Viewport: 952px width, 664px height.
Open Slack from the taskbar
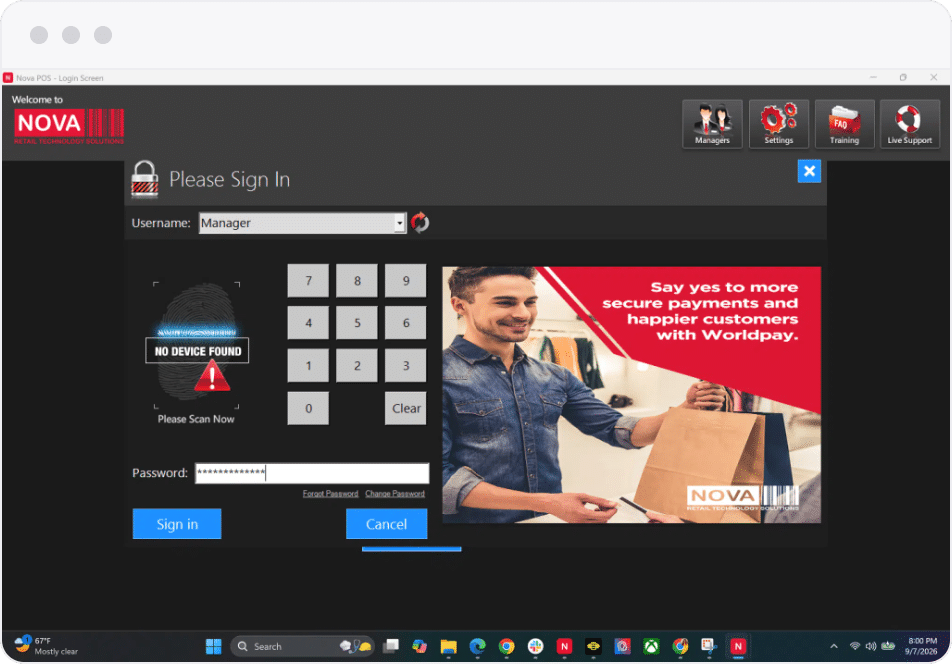pos(536,646)
